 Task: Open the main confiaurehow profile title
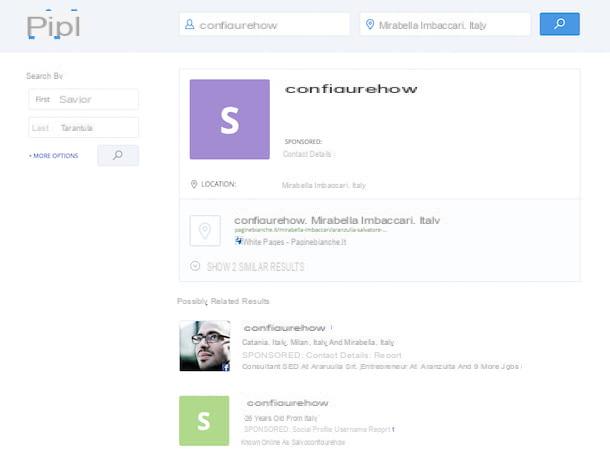click(351, 89)
